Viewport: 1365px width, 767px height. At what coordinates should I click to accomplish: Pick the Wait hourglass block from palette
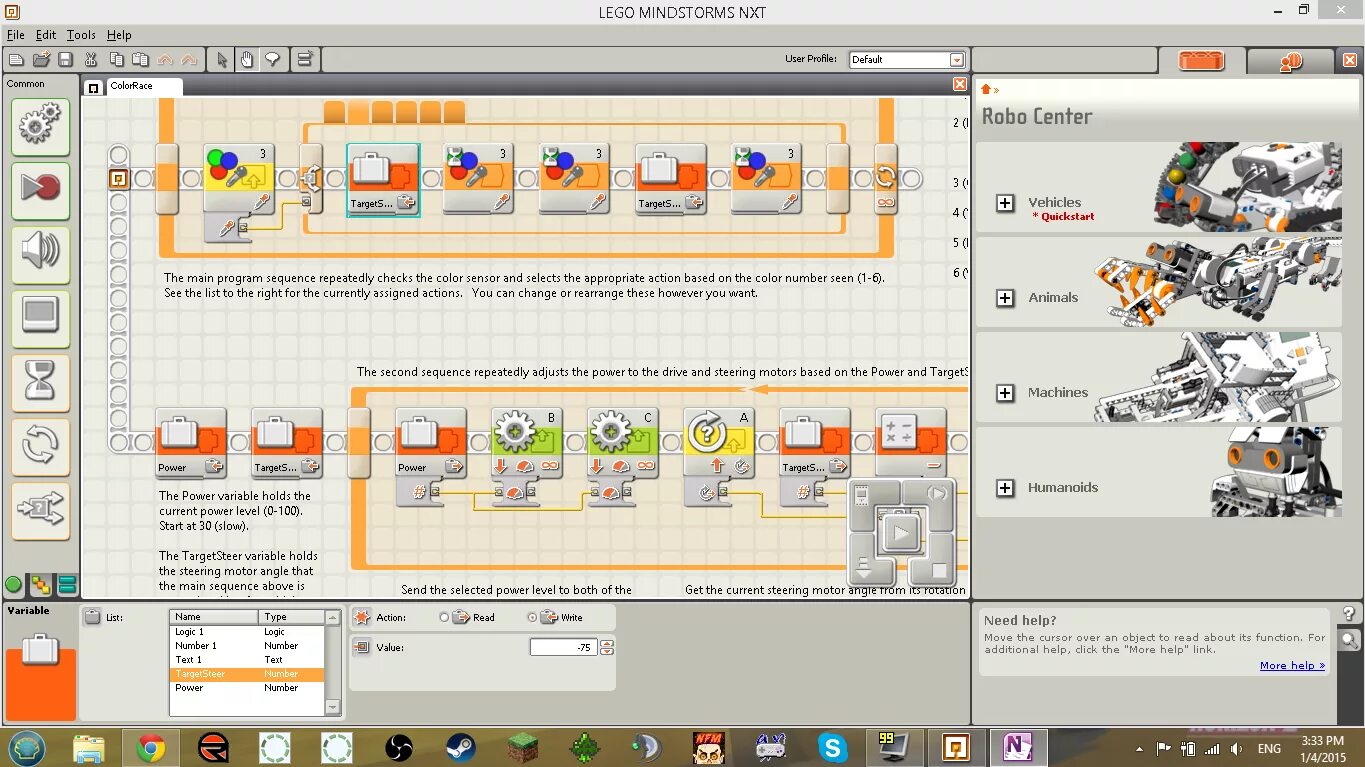click(40, 382)
